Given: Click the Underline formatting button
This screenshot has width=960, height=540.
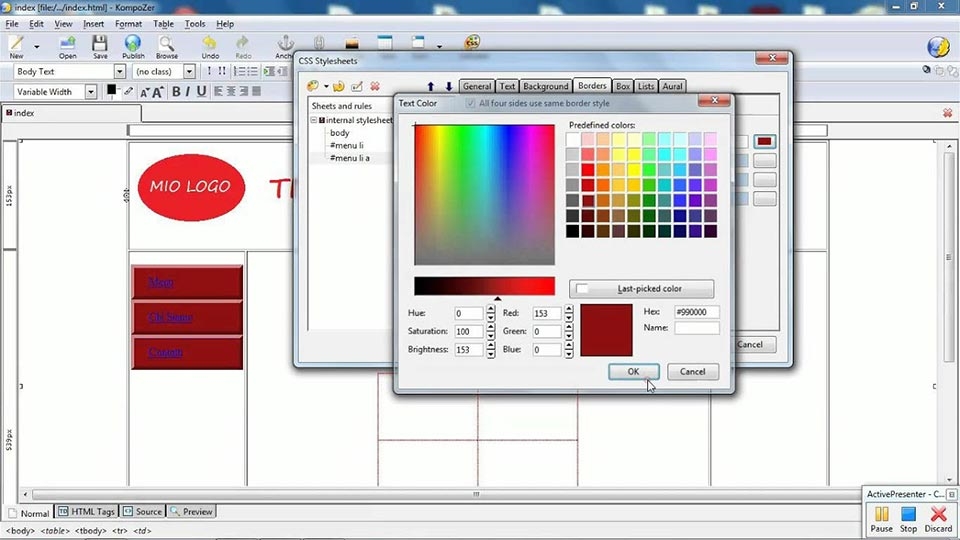Looking at the screenshot, I should pyautogui.click(x=201, y=92).
